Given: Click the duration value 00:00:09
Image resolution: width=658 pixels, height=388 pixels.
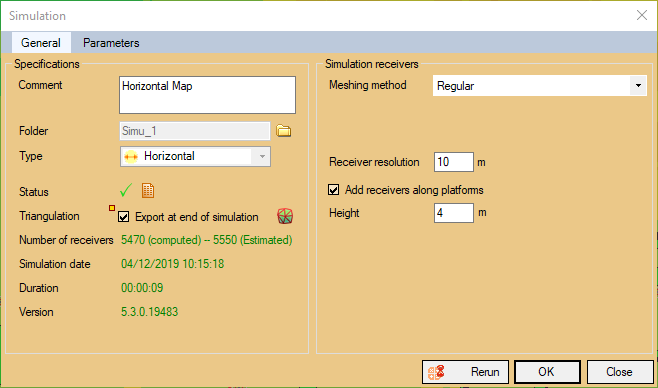Looking at the screenshot, I should (142, 288).
